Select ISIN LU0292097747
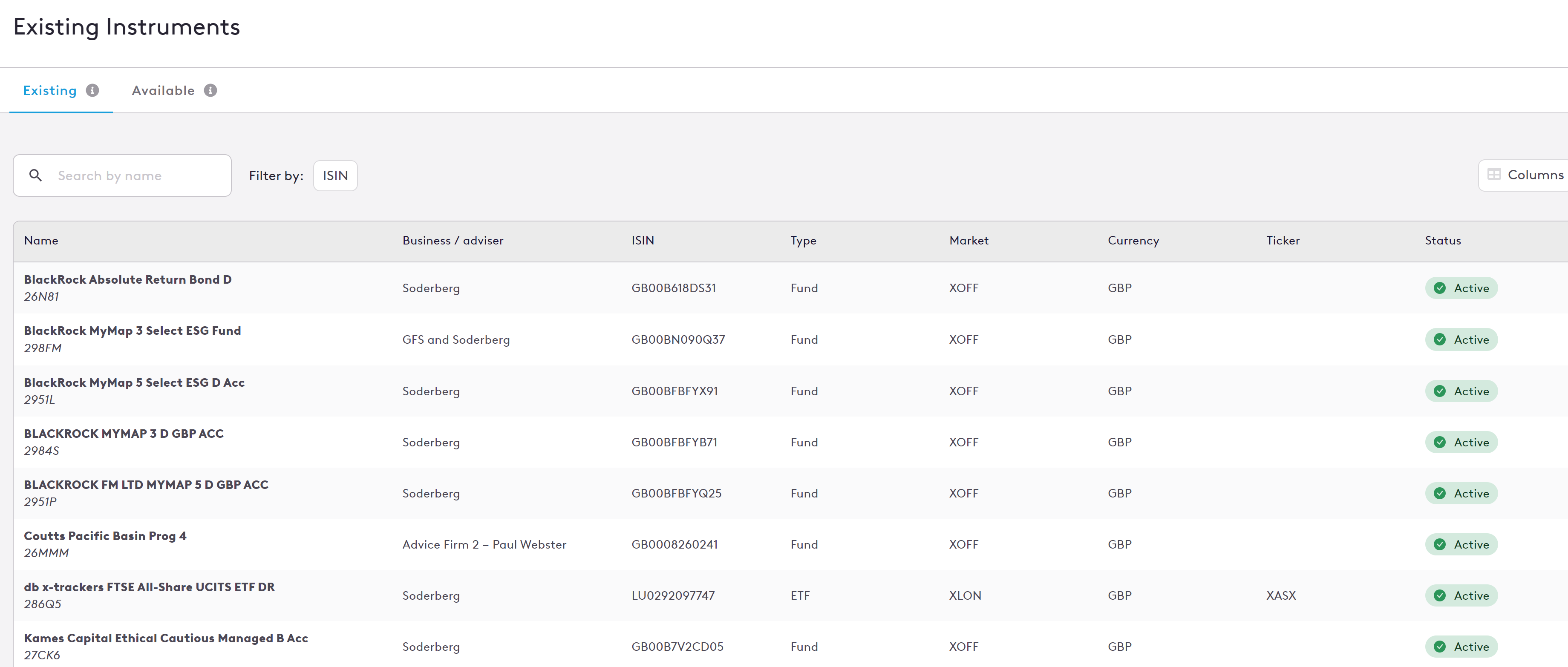Viewport: 1568px width, 667px height. 673,596
